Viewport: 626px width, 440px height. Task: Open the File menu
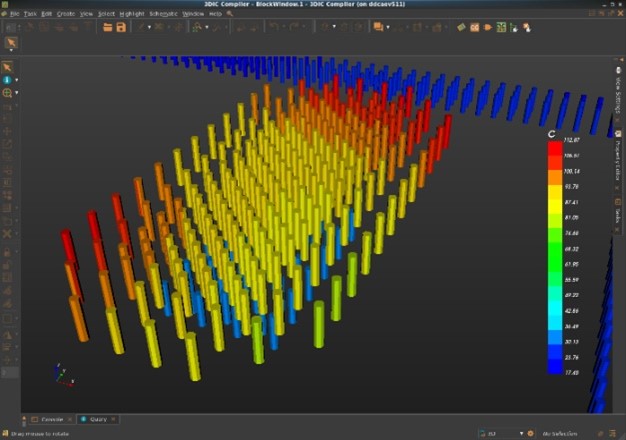coord(14,14)
